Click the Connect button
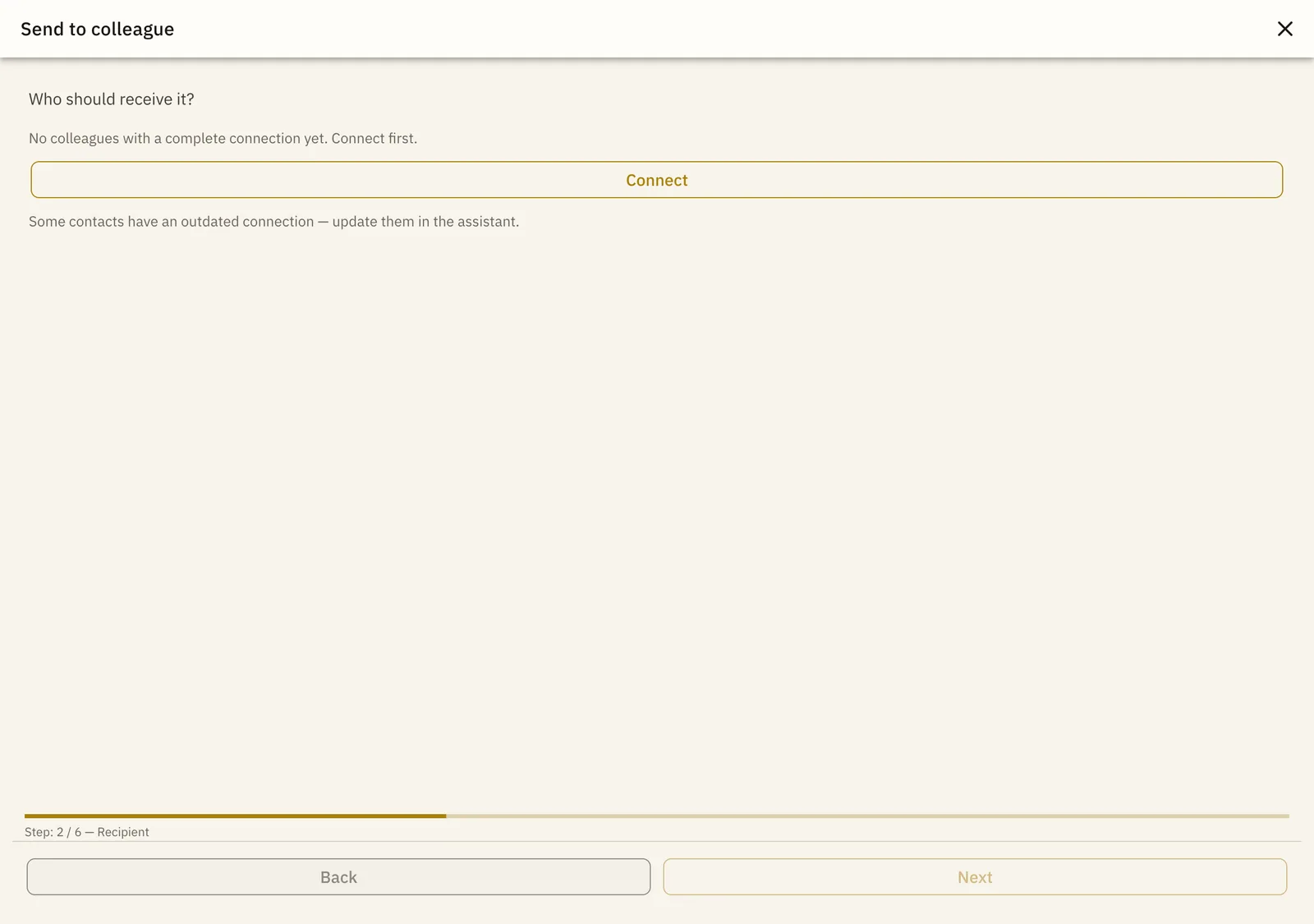The width and height of the screenshot is (1314, 924). pyautogui.click(x=657, y=180)
